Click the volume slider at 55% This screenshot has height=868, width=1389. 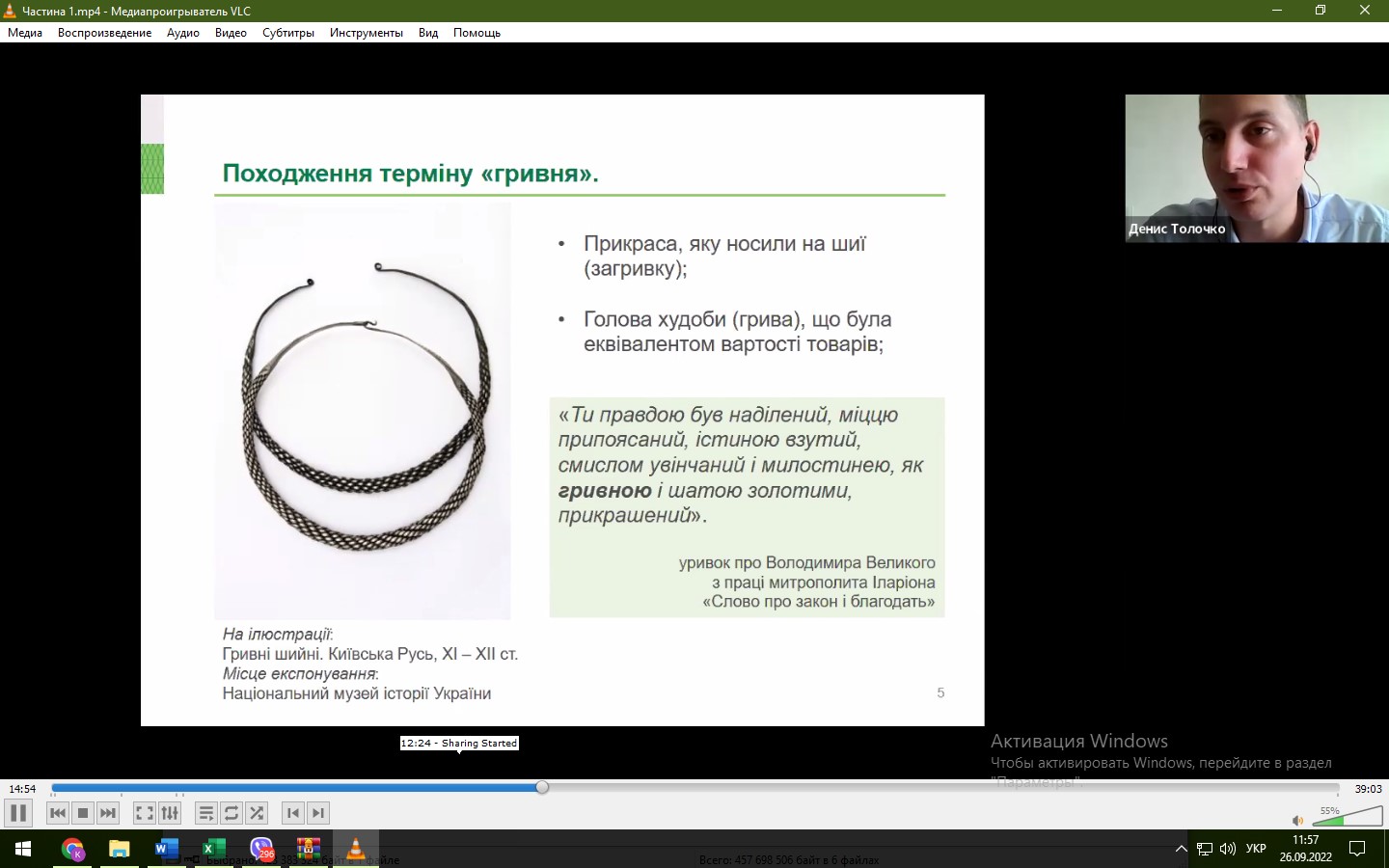point(1348,818)
